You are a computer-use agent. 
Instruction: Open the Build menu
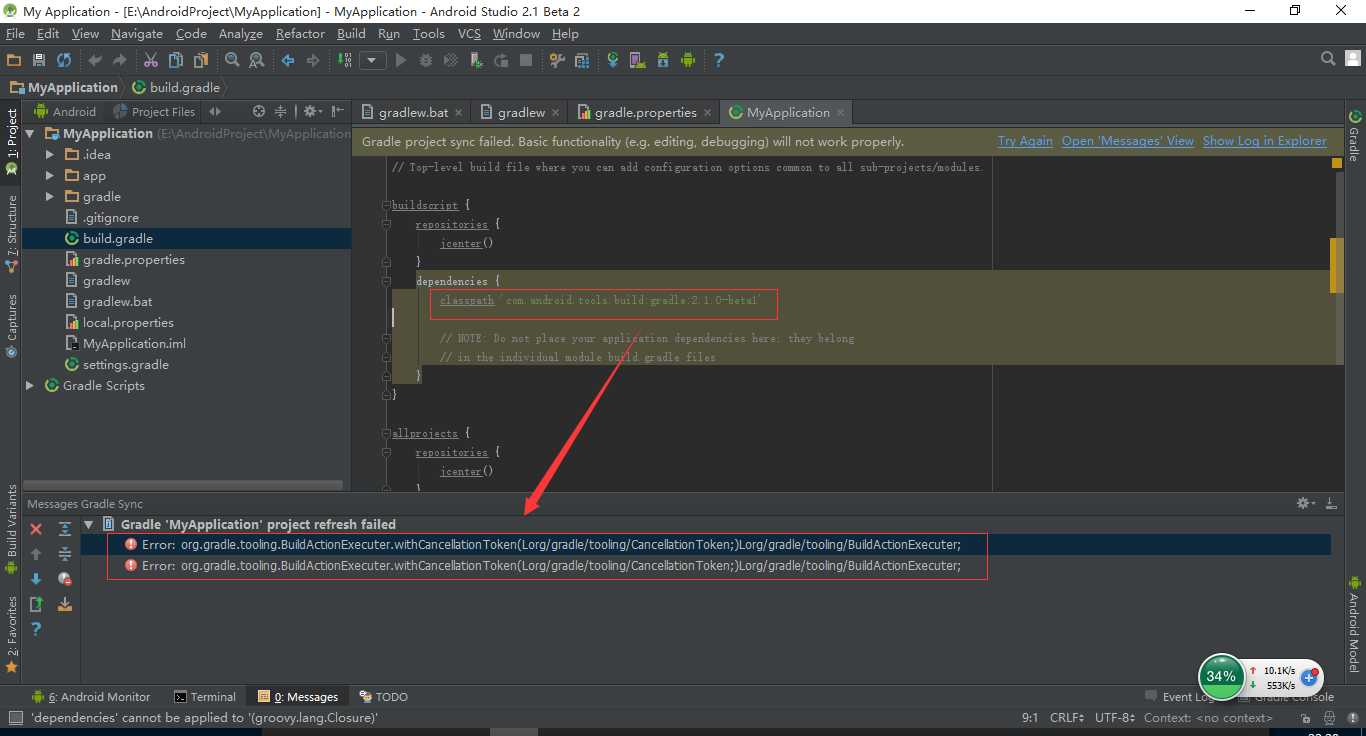click(351, 33)
